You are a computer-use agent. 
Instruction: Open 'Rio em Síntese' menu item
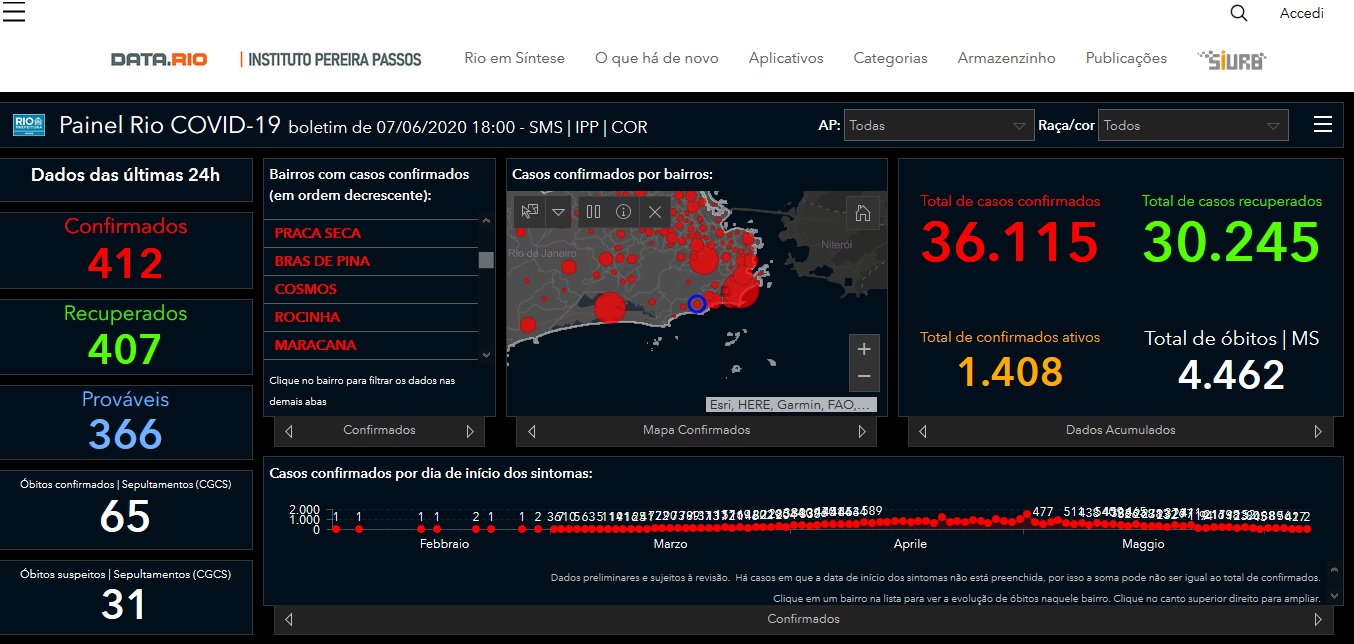point(514,58)
